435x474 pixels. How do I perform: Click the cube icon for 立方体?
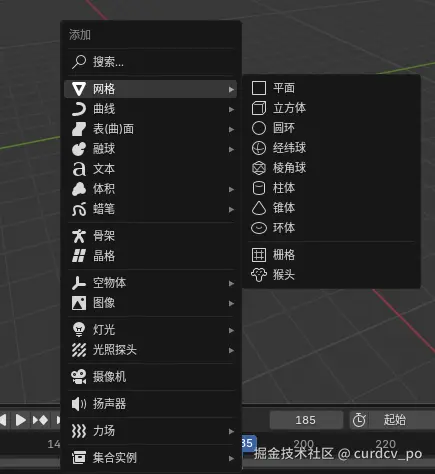pos(259,108)
